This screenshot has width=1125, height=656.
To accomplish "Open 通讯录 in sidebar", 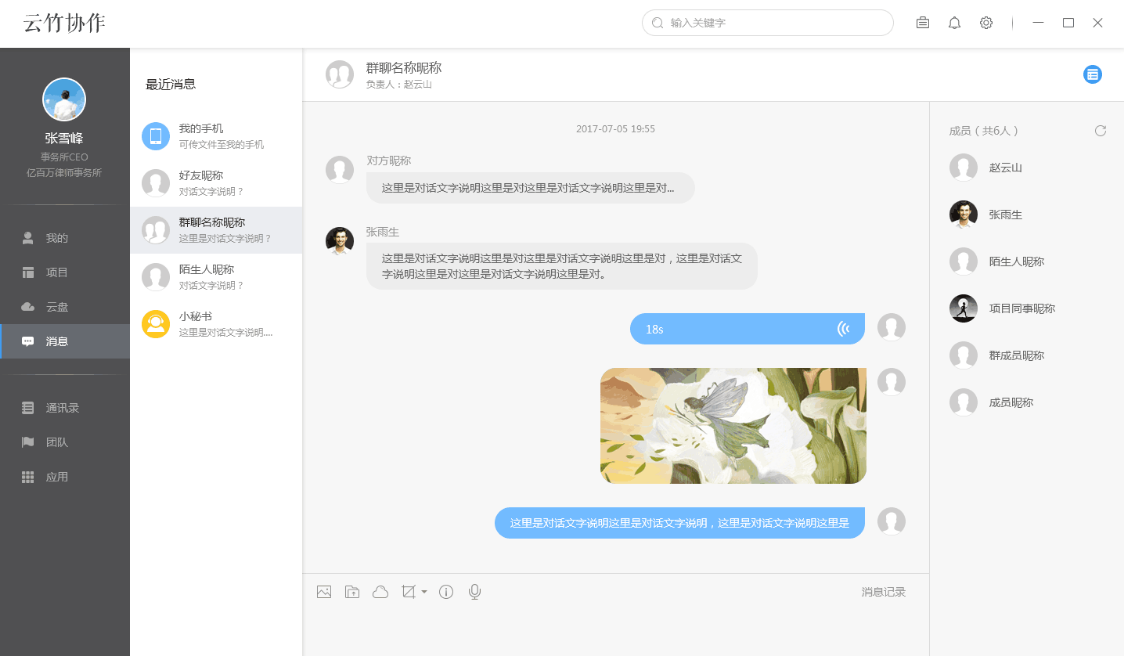I will pos(65,408).
